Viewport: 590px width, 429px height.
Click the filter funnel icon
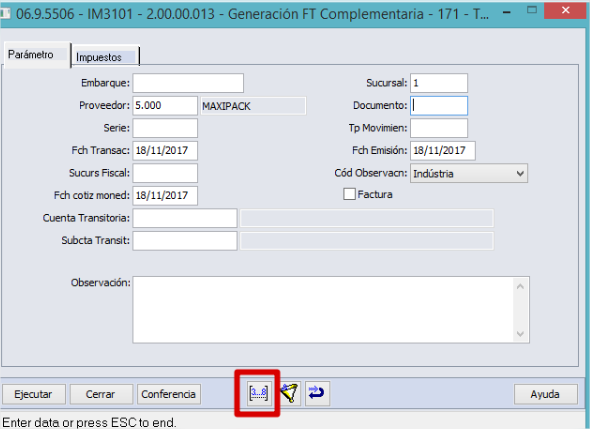coord(289,393)
